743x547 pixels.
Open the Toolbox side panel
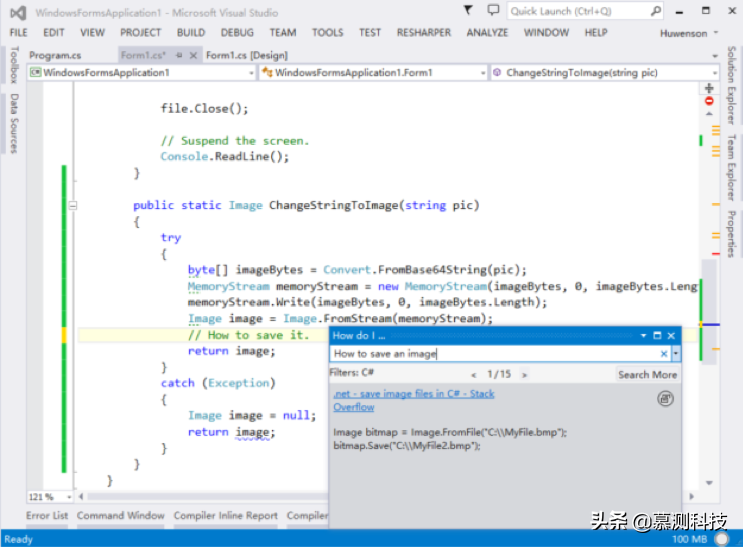pyautogui.click(x=14, y=65)
